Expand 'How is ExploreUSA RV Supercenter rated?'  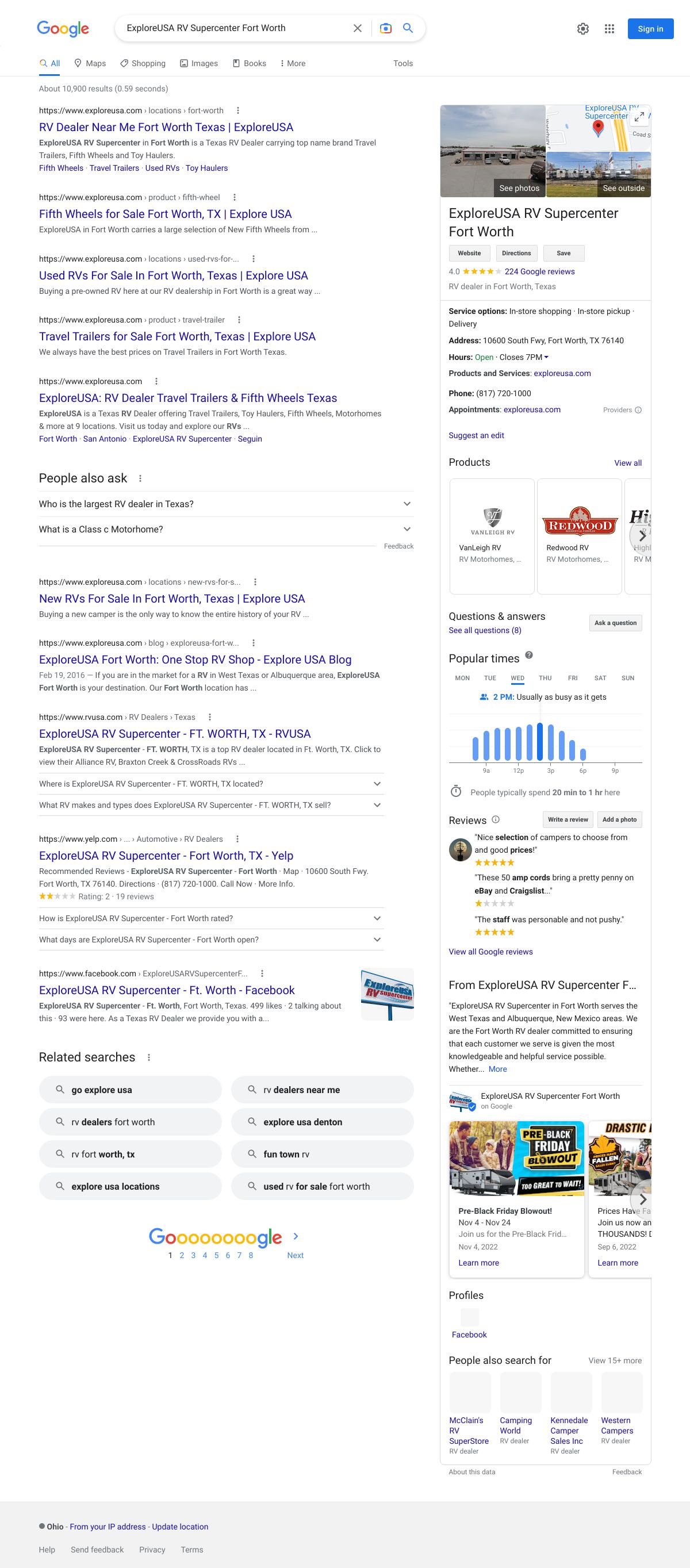tap(377, 918)
